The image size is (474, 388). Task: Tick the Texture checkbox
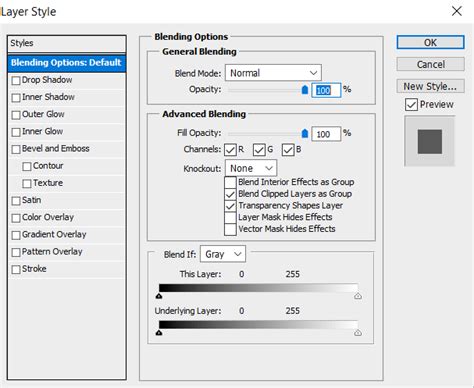tap(27, 184)
